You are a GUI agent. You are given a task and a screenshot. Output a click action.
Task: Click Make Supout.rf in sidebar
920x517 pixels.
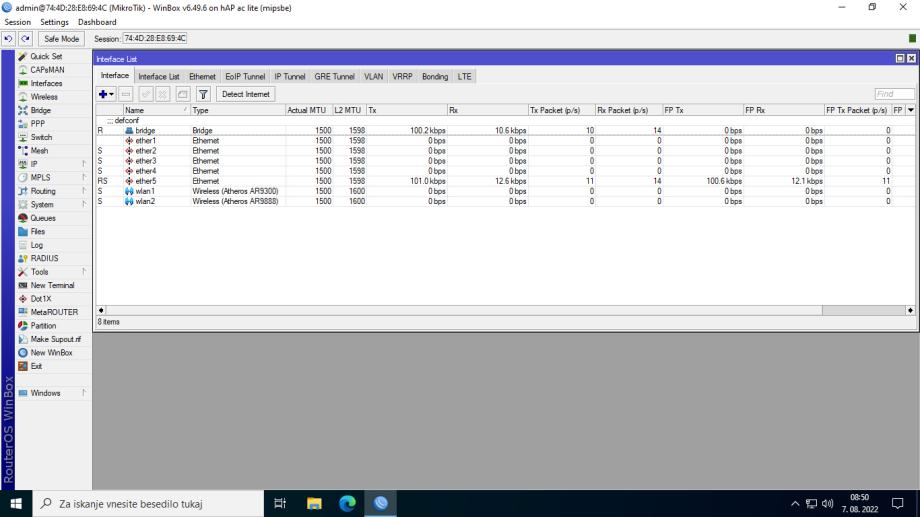click(x=55, y=339)
